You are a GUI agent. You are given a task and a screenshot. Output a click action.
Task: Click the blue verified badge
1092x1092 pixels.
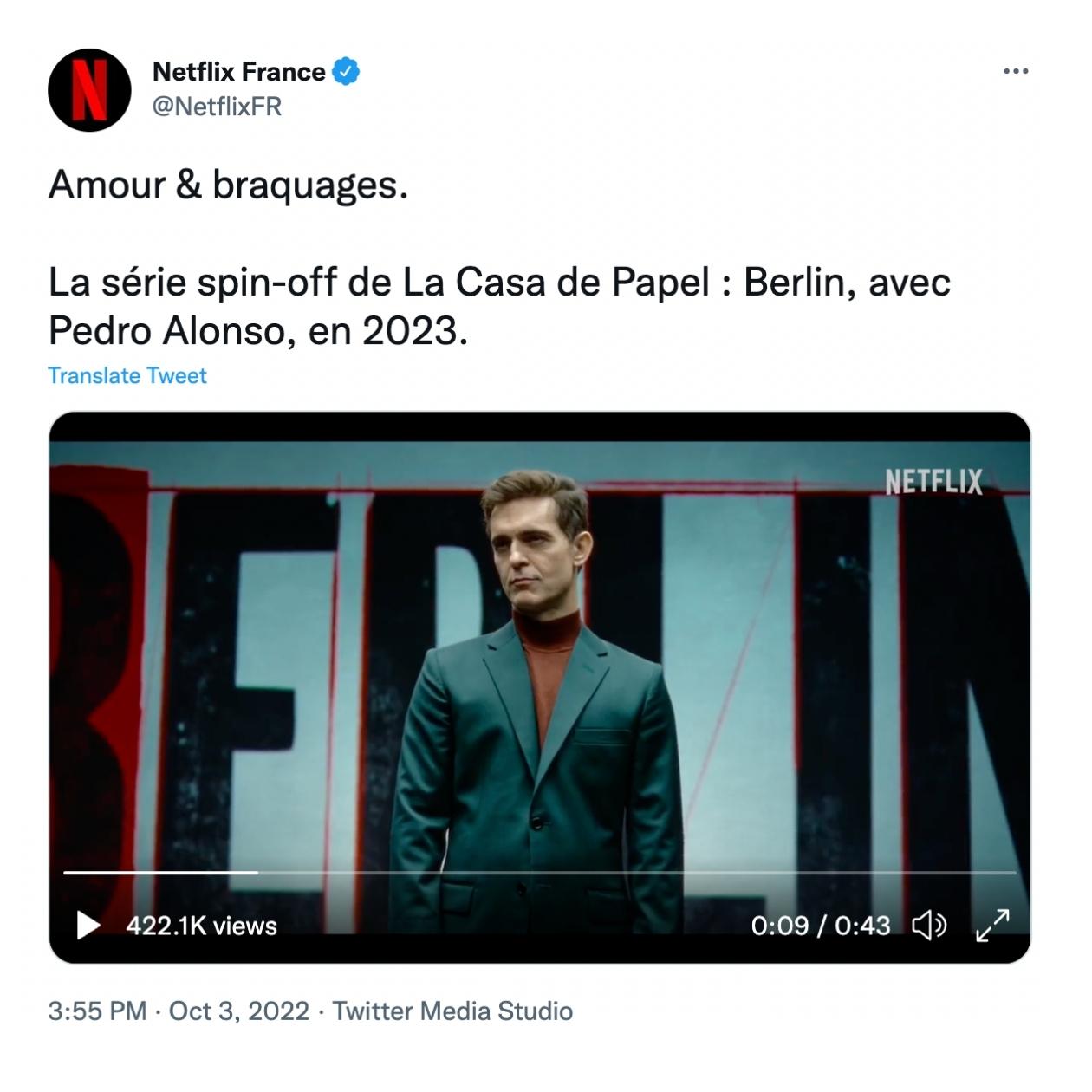coord(347,72)
